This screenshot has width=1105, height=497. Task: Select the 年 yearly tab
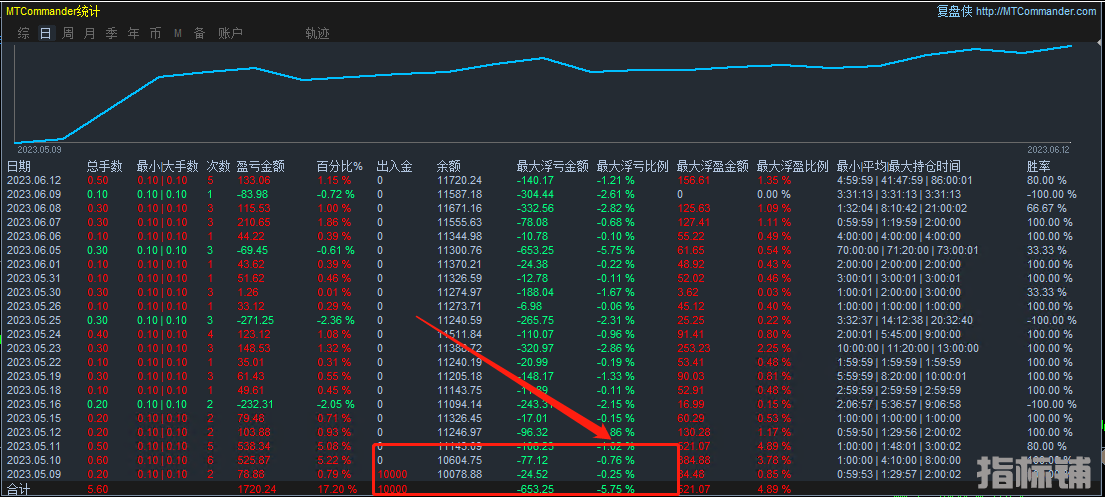[x=133, y=33]
